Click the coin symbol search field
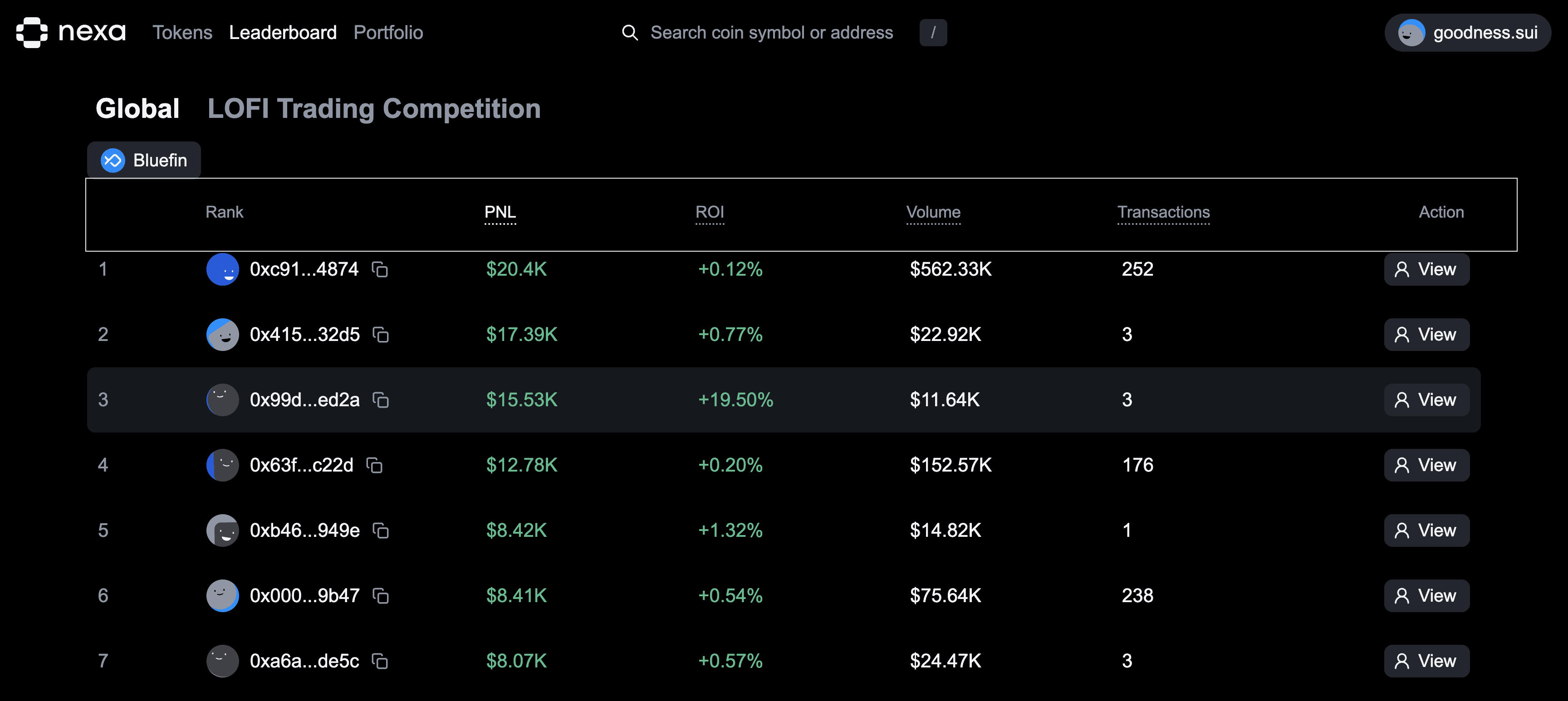 772,32
